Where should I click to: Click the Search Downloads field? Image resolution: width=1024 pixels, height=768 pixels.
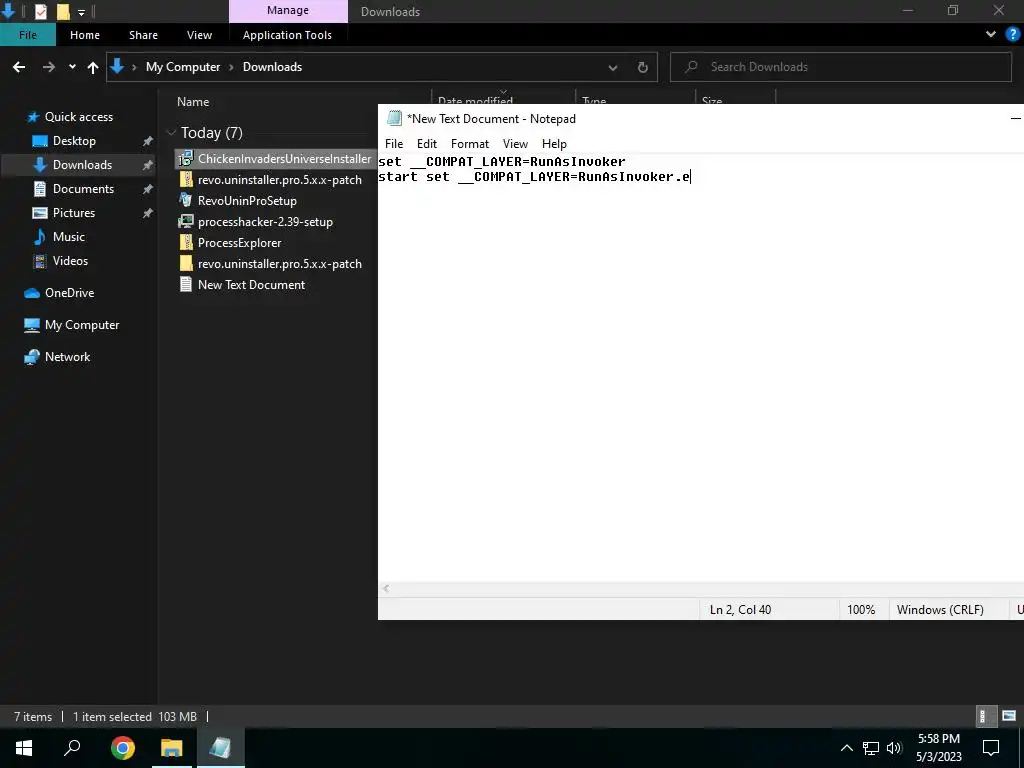pos(840,67)
